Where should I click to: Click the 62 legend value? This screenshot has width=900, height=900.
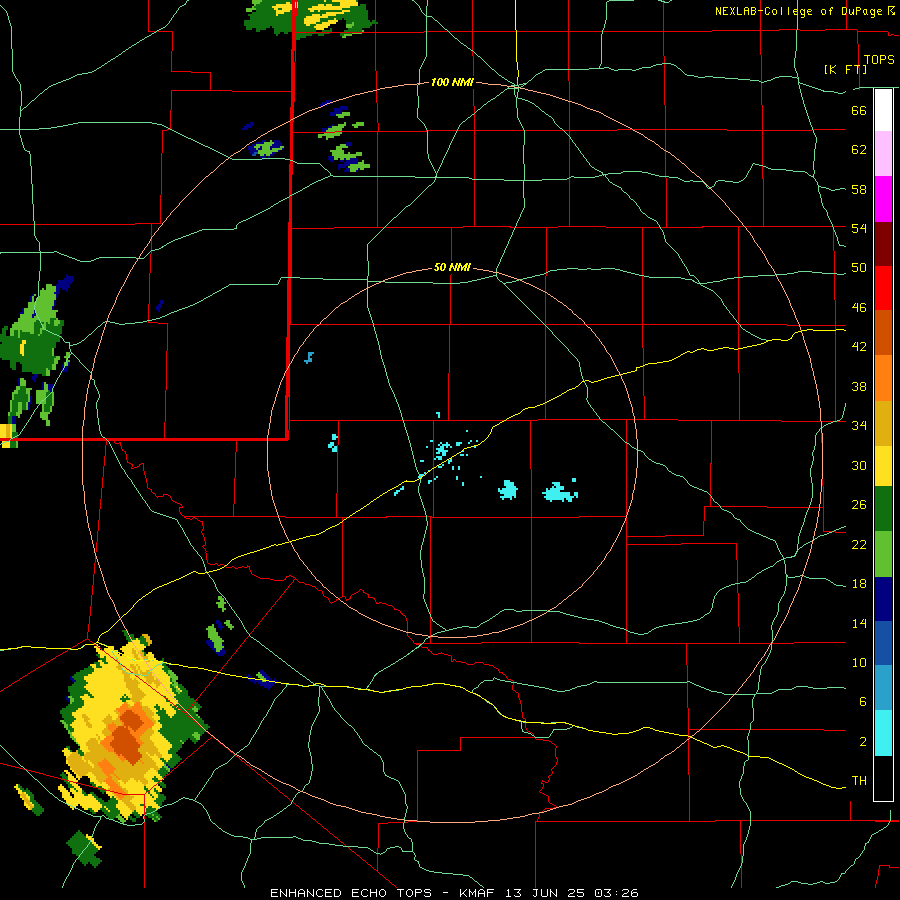pyautogui.click(x=859, y=150)
